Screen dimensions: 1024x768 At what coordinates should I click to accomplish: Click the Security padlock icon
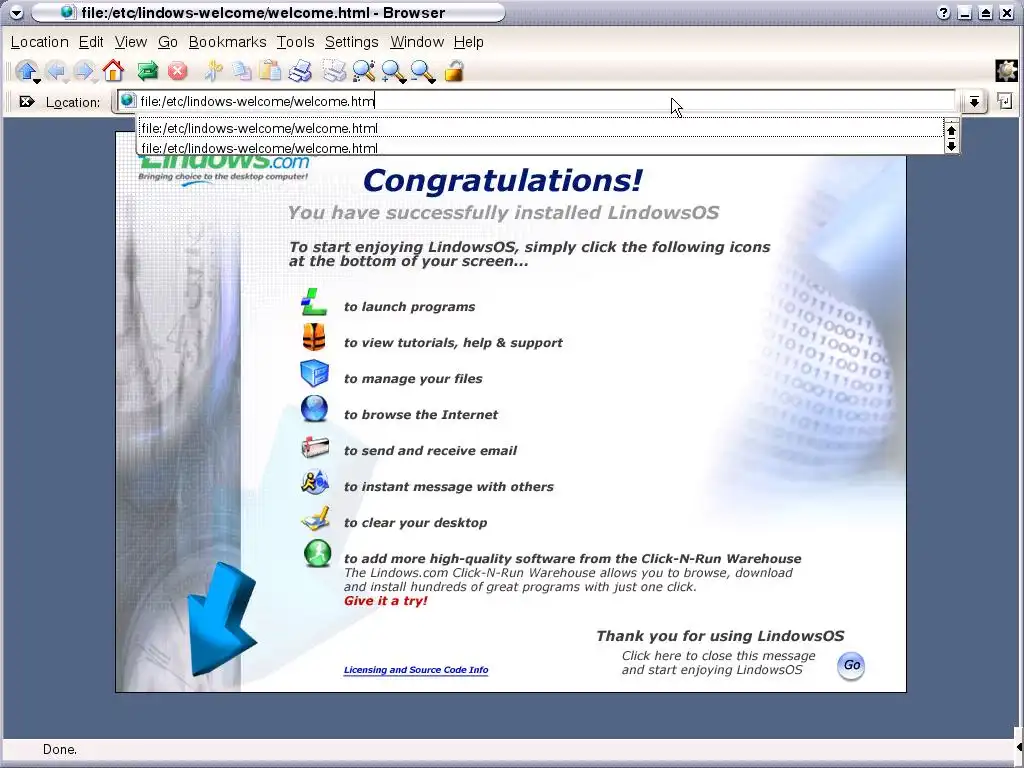coord(454,71)
